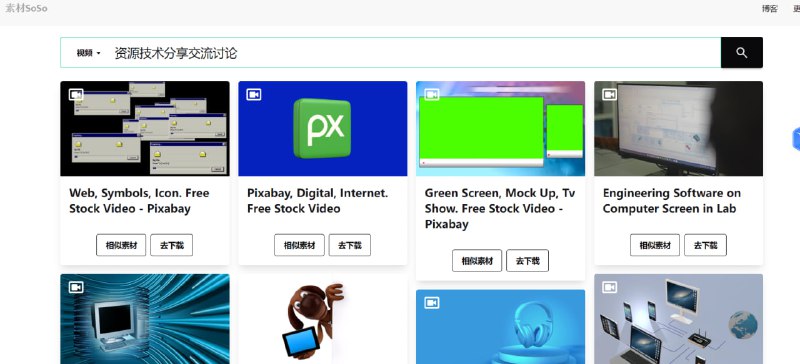Click 相似素材 under Pixabay, Digital, Internet
This screenshot has height=364, width=800.
pos(299,245)
